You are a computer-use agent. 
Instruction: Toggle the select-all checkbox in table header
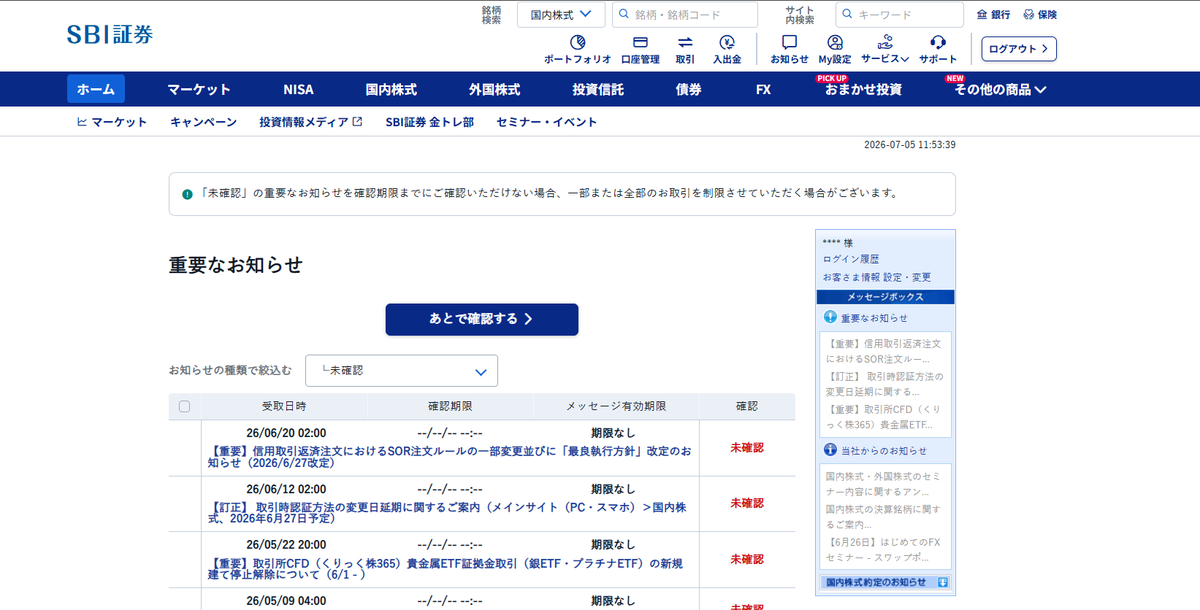point(184,407)
